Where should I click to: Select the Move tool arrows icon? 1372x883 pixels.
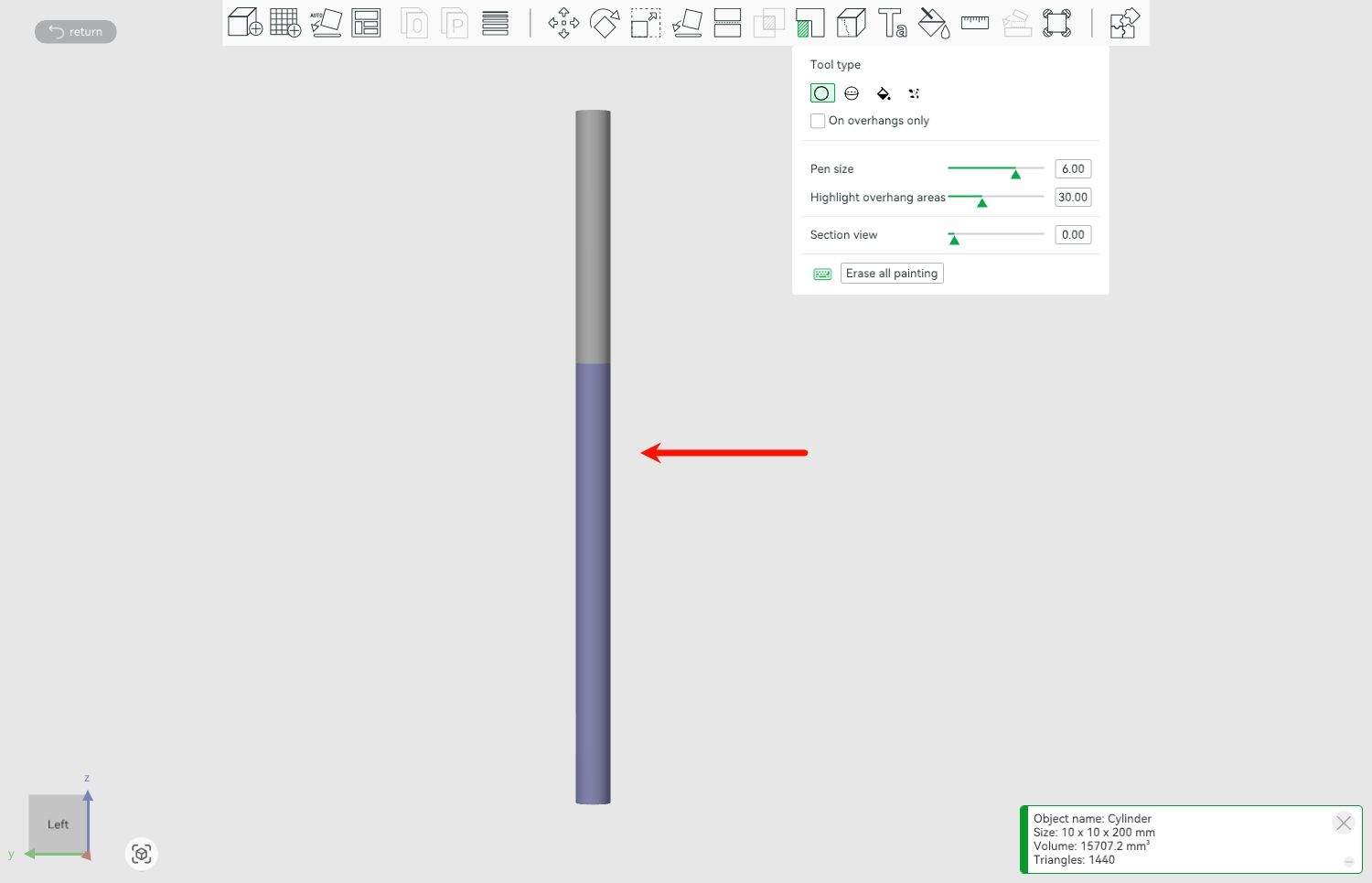tap(563, 23)
